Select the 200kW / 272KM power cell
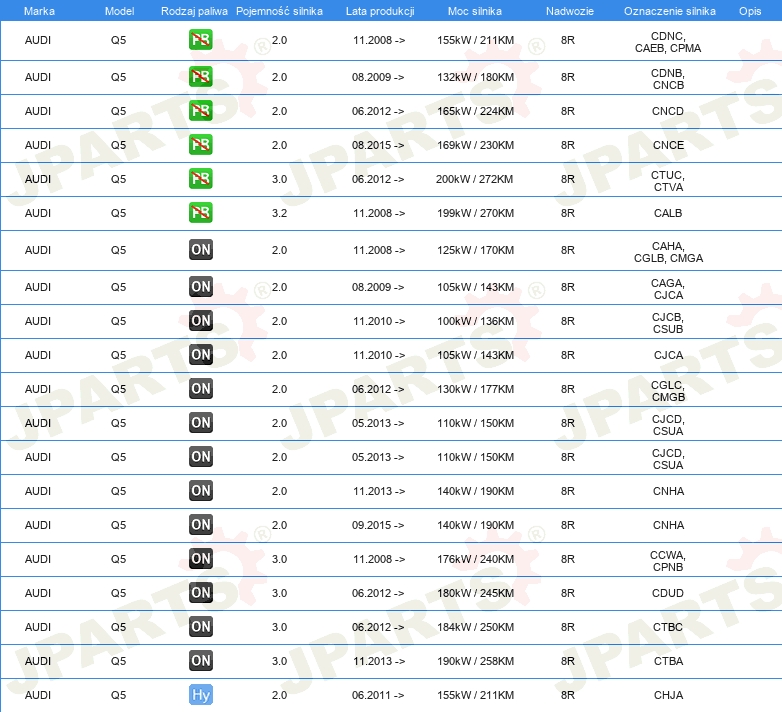Image resolution: width=782 pixels, height=712 pixels. pyautogui.click(x=474, y=179)
